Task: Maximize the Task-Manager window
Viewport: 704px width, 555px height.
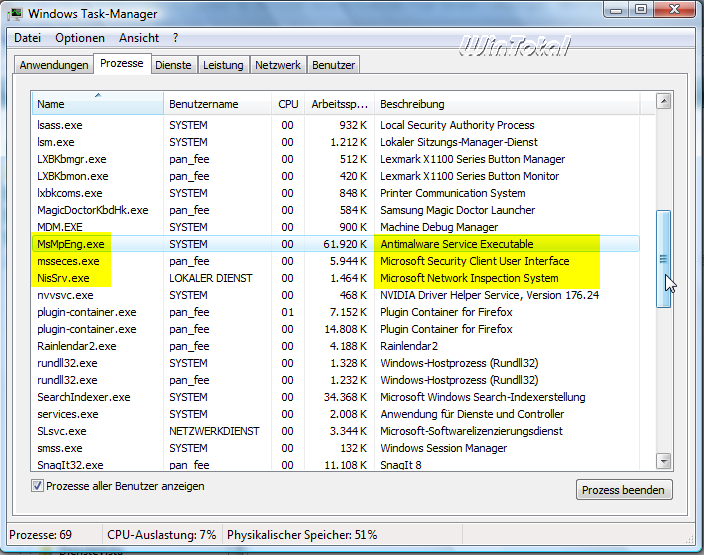Action: (641, 10)
